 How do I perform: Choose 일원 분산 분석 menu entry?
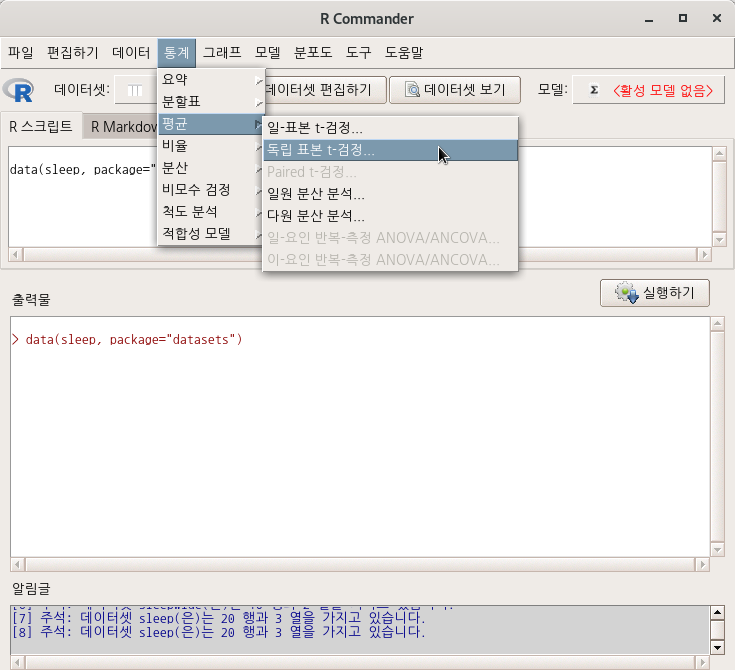point(390,194)
